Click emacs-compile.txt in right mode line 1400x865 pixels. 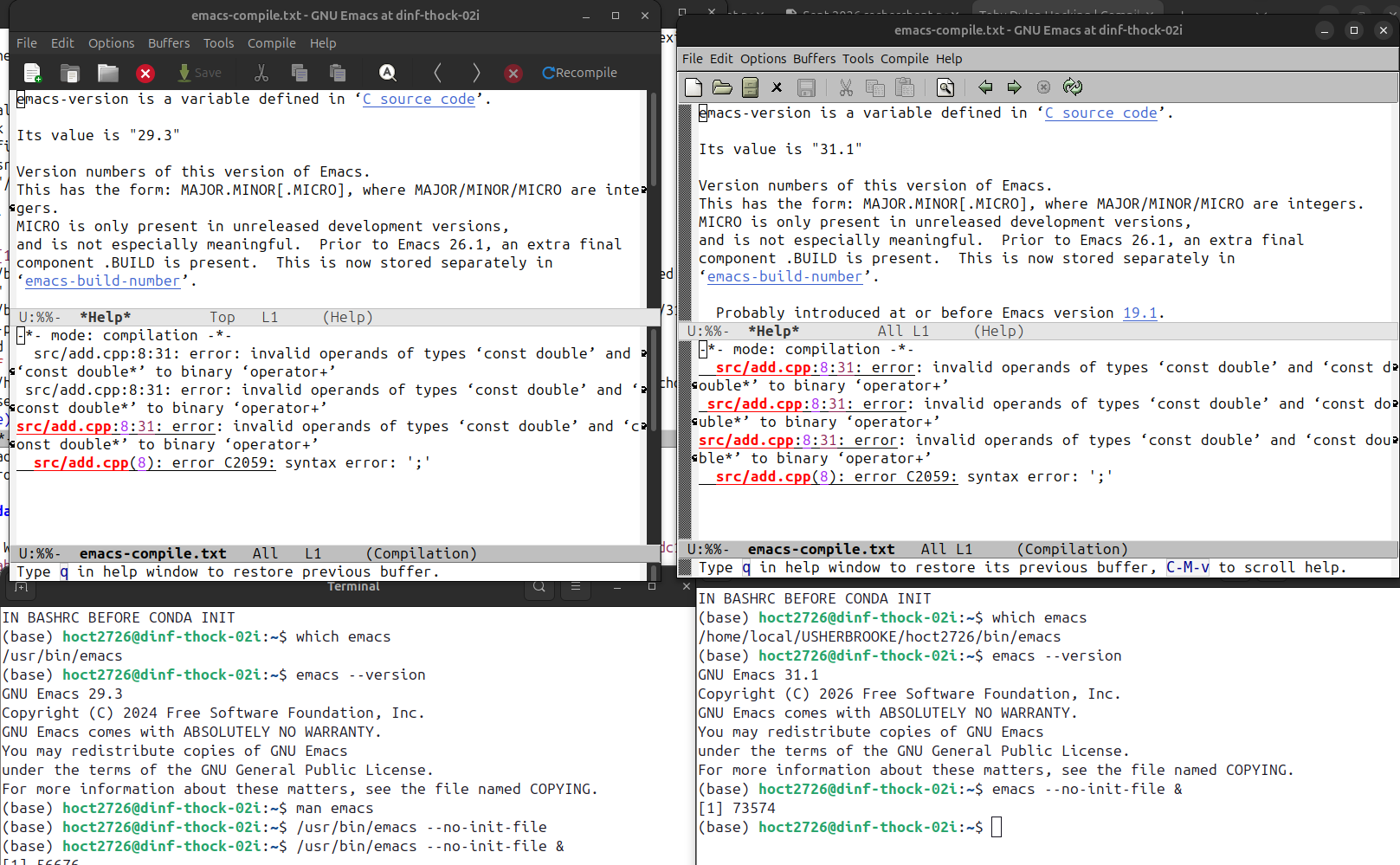tap(822, 550)
